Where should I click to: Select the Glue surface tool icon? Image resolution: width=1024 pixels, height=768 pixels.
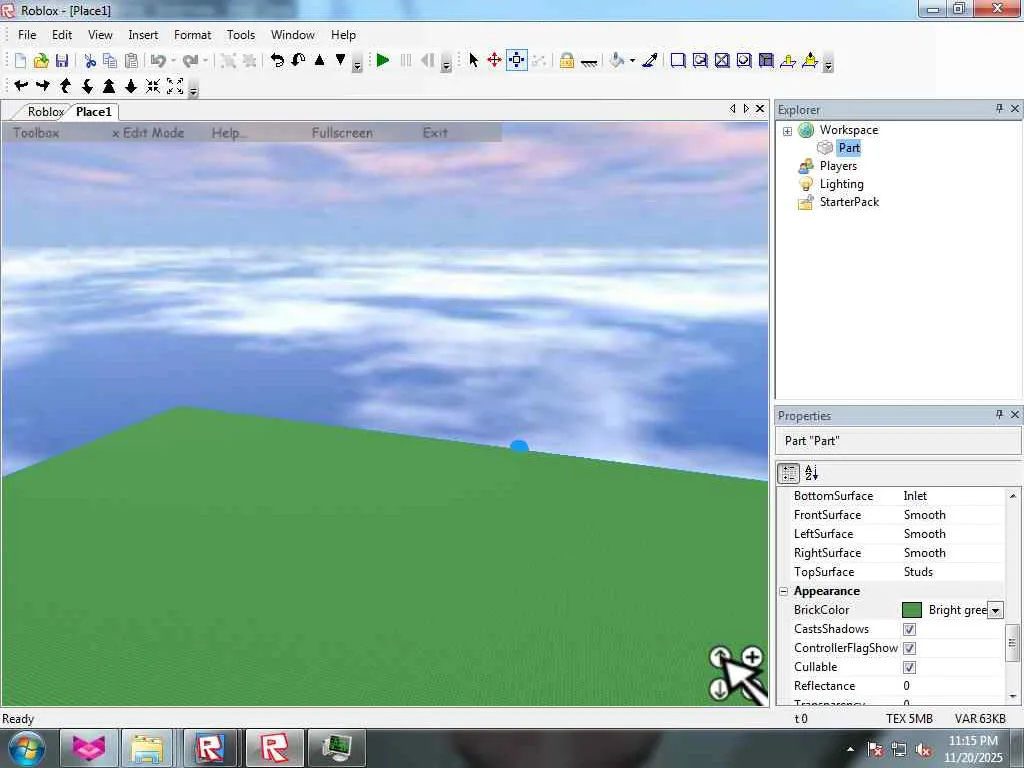pos(700,61)
